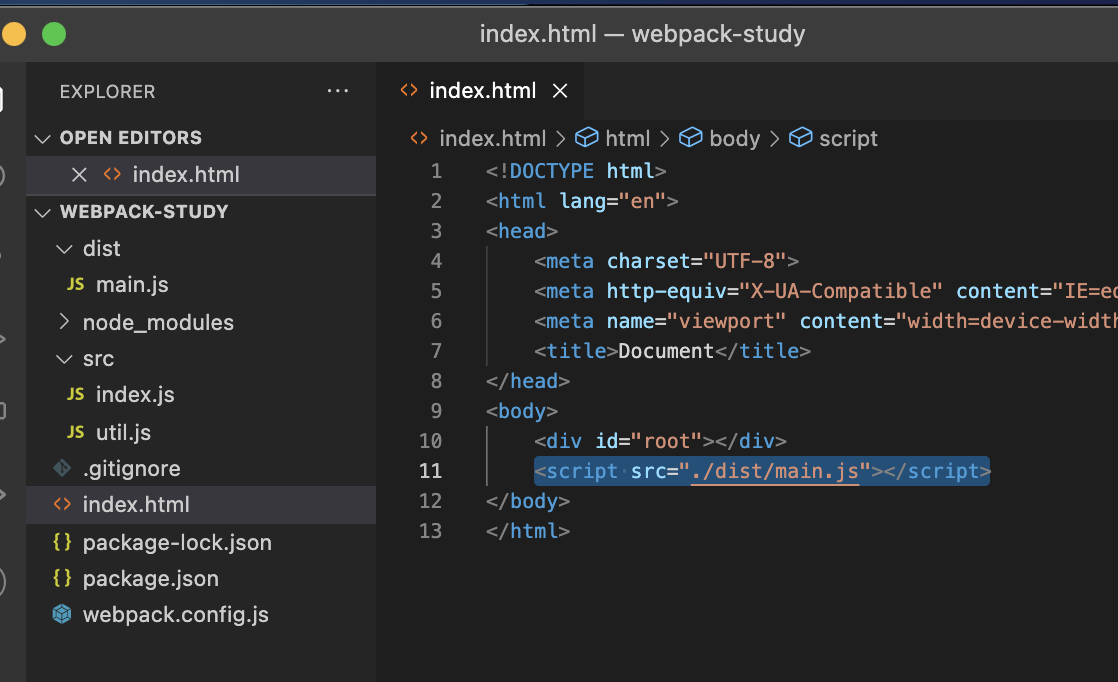The height and width of the screenshot is (682, 1118).
Task: Click index.html in the breadcrumb
Action: point(493,138)
